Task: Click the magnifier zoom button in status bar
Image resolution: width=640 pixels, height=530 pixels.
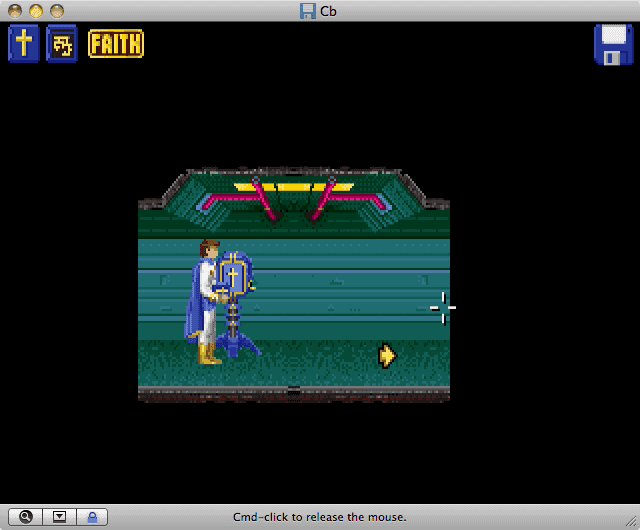Action: [x=25, y=517]
